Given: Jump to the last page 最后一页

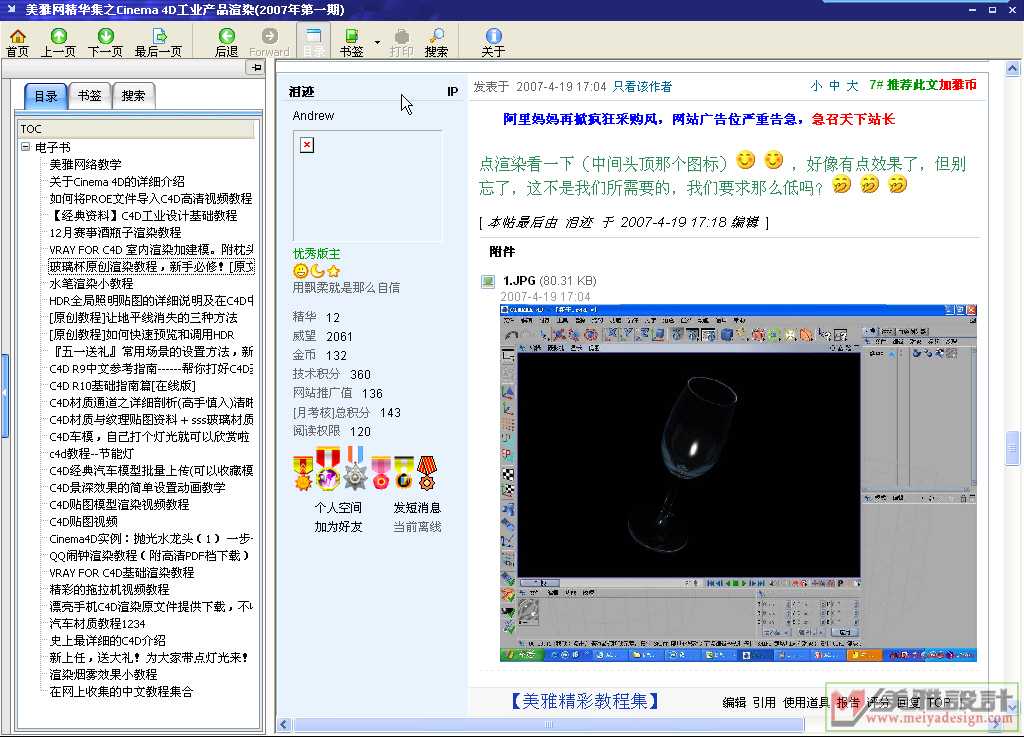Looking at the screenshot, I should (x=158, y=42).
